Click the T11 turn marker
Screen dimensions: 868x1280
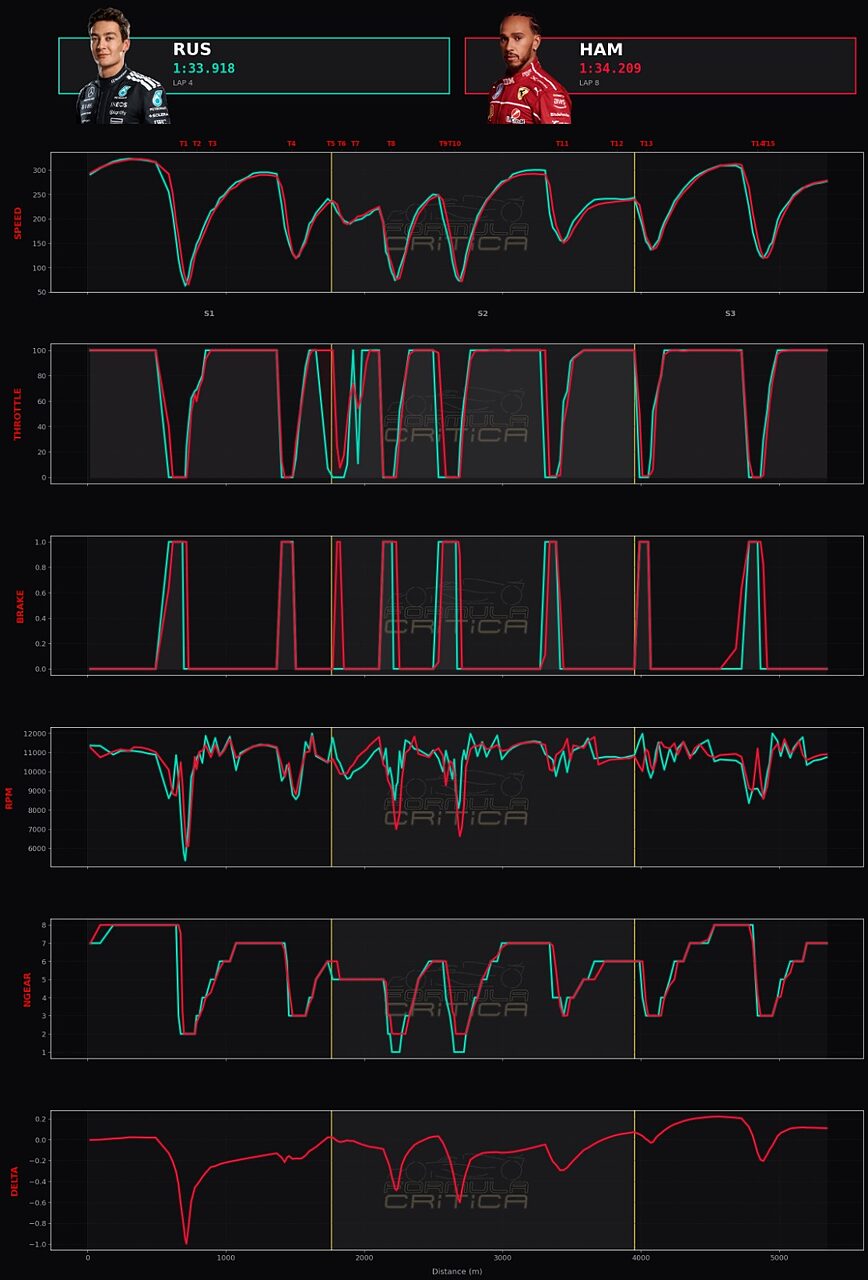[x=562, y=144]
